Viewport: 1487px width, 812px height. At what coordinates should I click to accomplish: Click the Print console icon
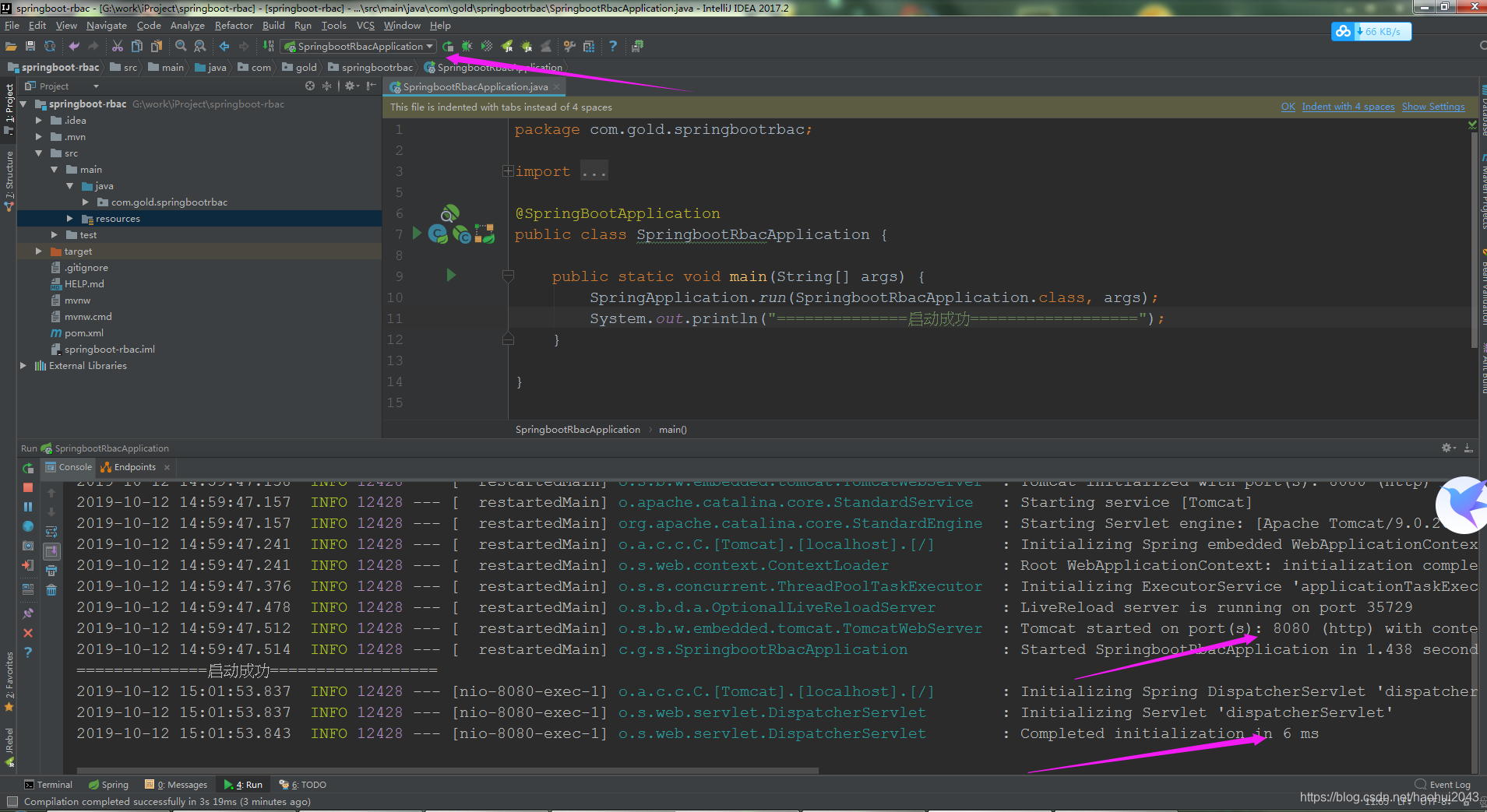(51, 571)
